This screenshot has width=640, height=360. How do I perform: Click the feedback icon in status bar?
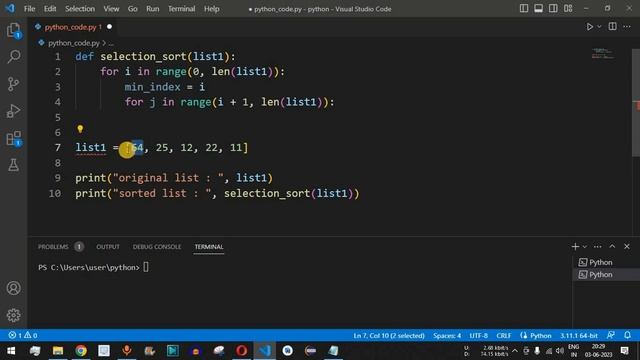click(x=611, y=335)
